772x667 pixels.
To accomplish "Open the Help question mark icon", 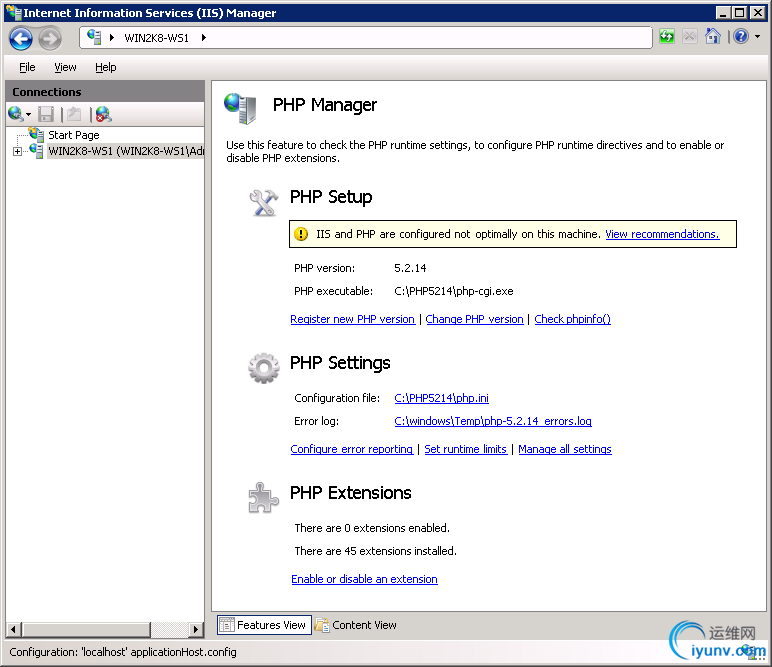I will click(x=741, y=36).
